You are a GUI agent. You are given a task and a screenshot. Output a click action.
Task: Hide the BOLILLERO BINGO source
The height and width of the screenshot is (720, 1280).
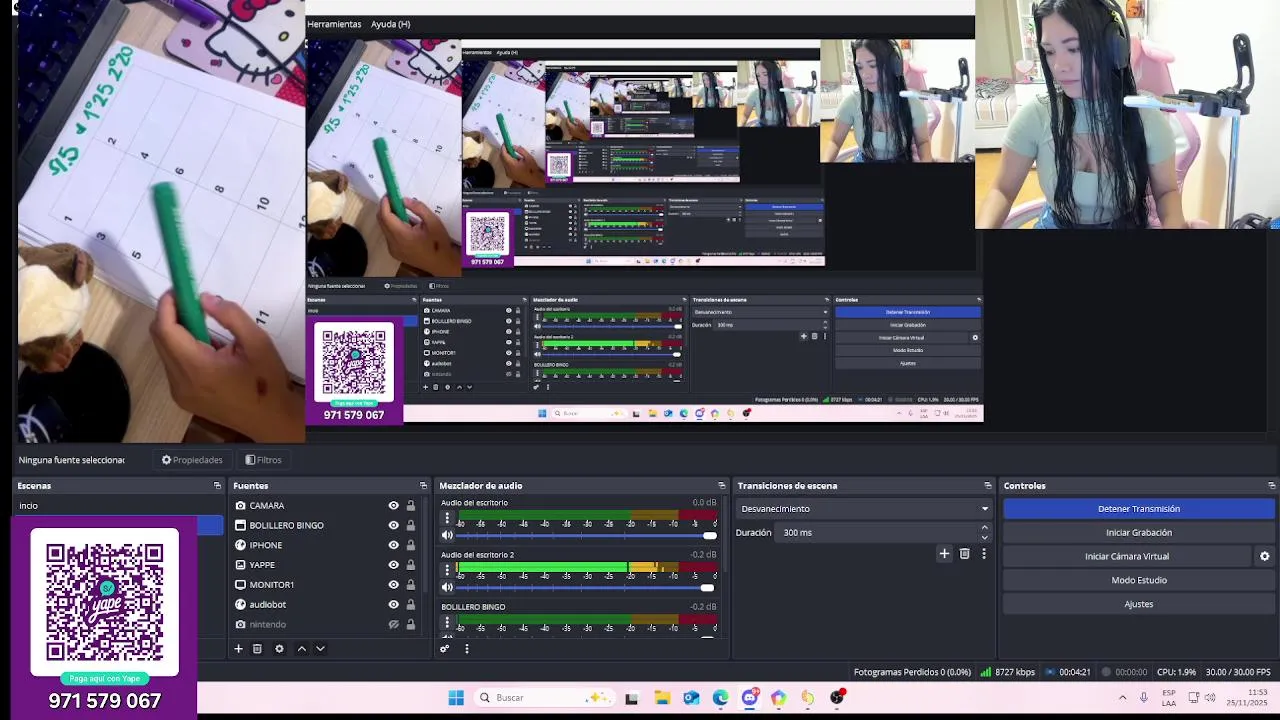(393, 525)
